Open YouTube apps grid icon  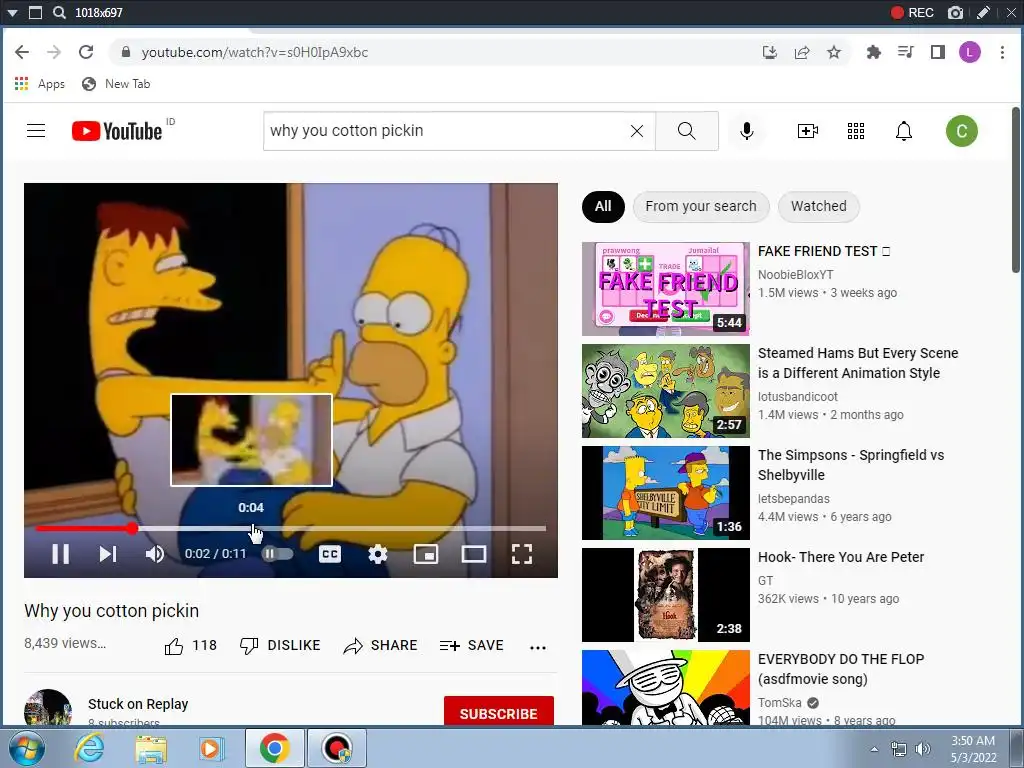click(856, 131)
